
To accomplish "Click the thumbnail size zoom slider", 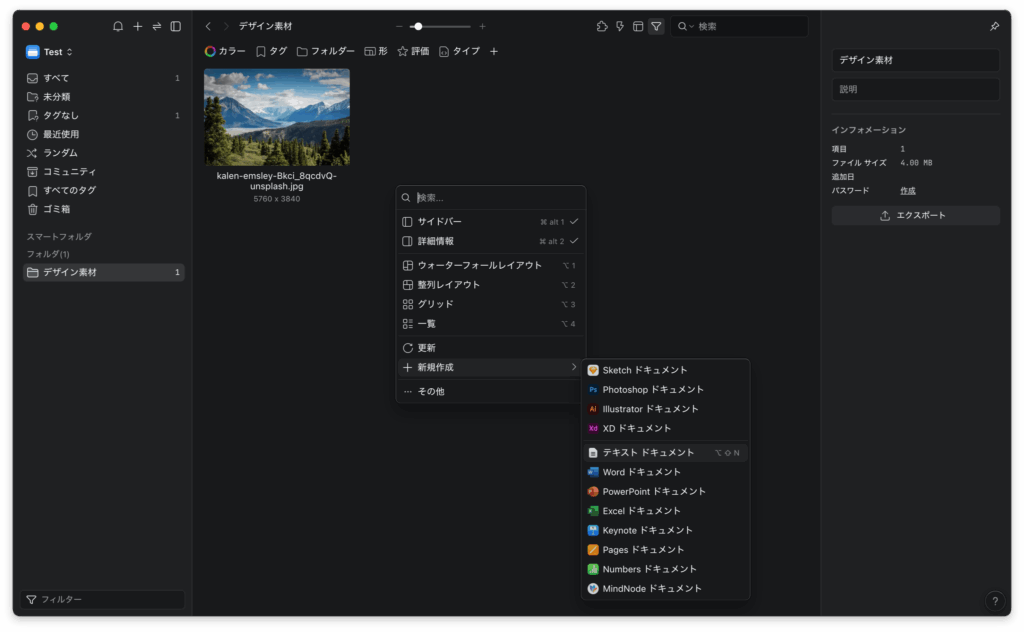I will 440,26.
